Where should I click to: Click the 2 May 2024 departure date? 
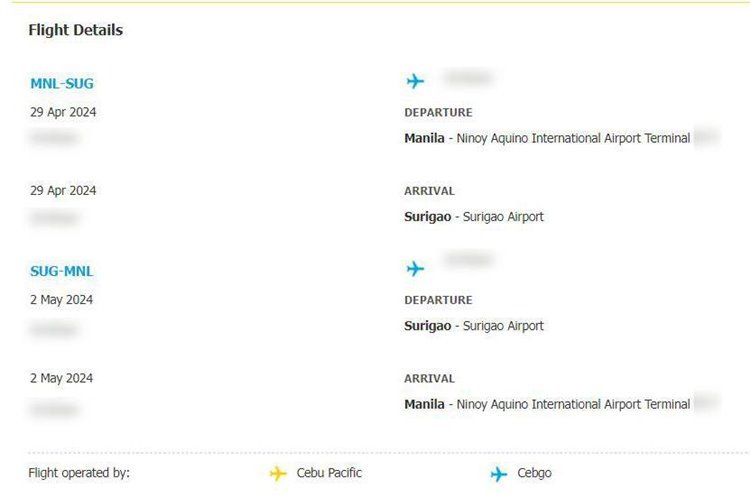click(x=61, y=299)
